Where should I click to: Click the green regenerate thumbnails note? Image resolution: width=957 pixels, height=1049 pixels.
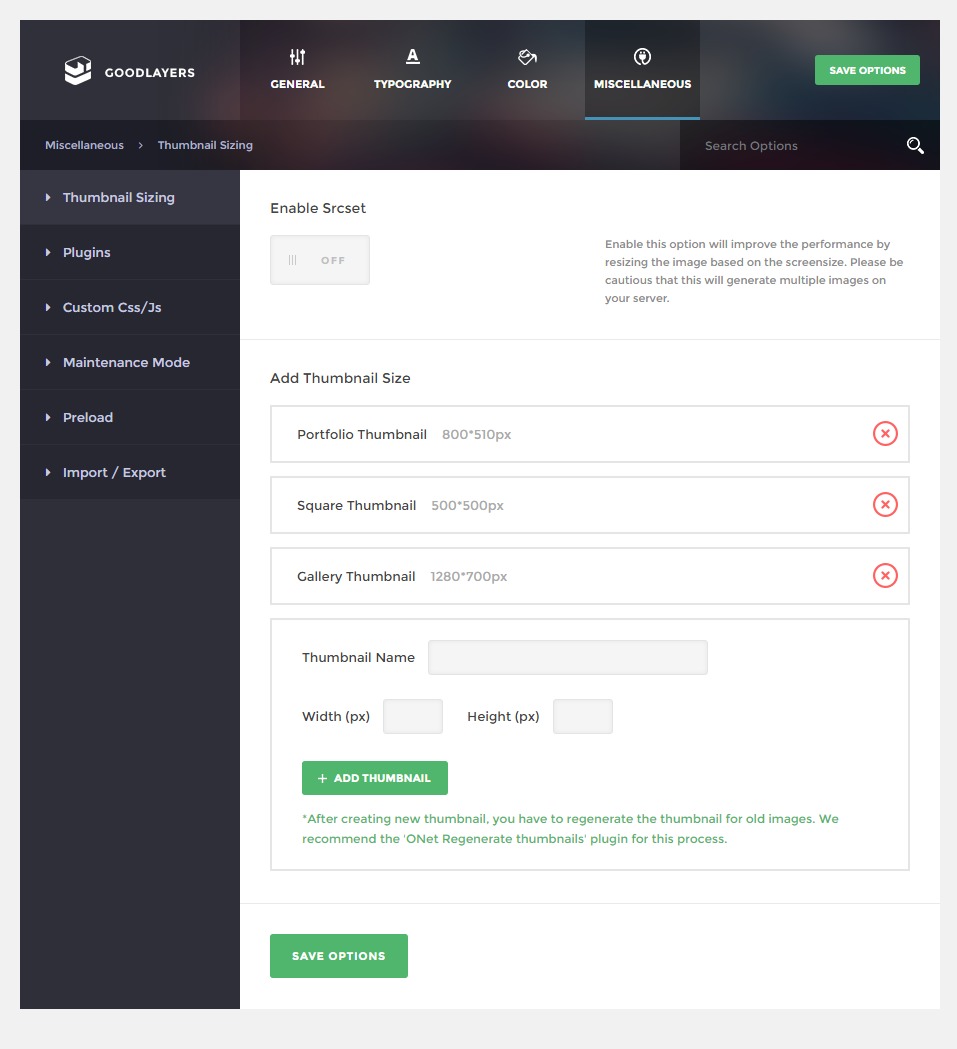click(x=570, y=828)
